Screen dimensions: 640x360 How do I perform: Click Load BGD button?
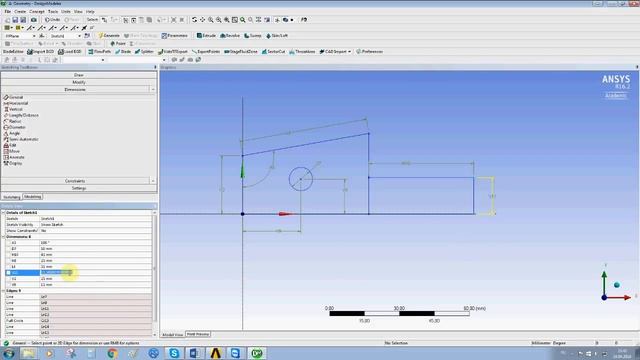click(x=70, y=52)
